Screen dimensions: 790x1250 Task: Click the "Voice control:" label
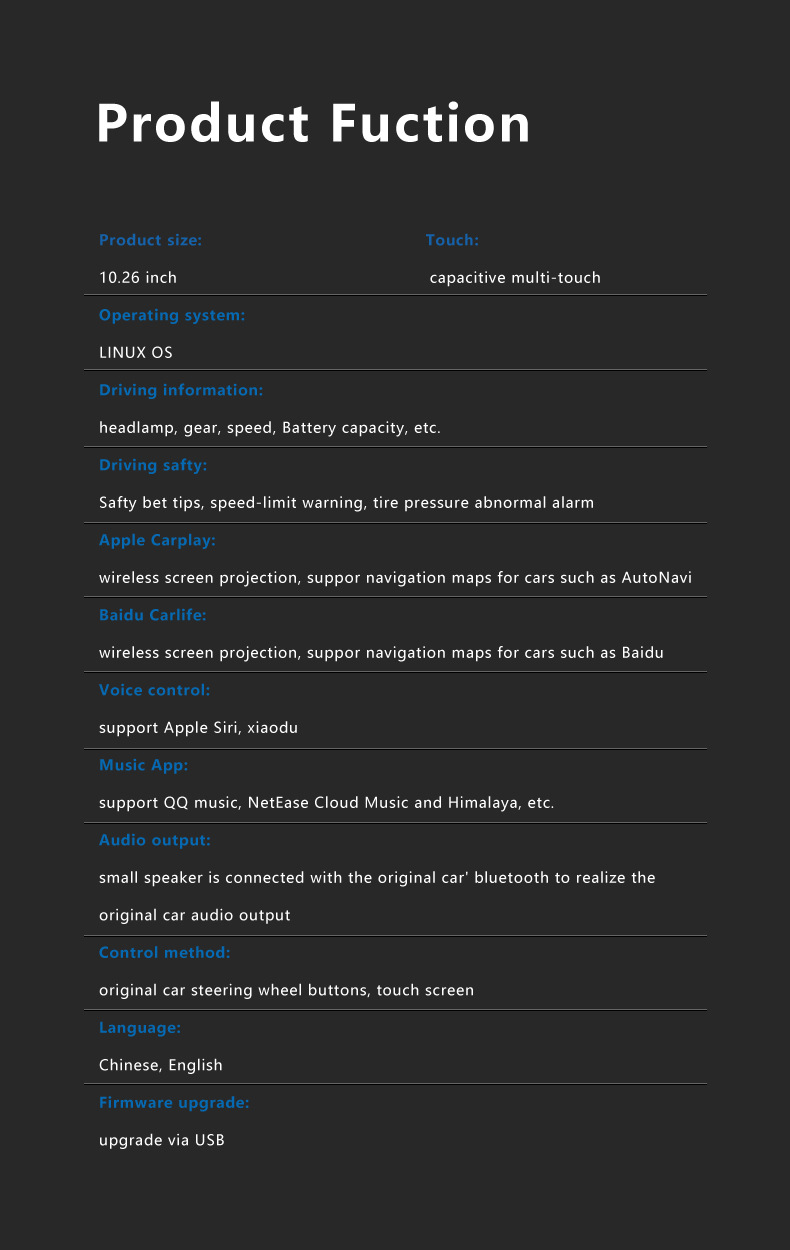point(155,690)
